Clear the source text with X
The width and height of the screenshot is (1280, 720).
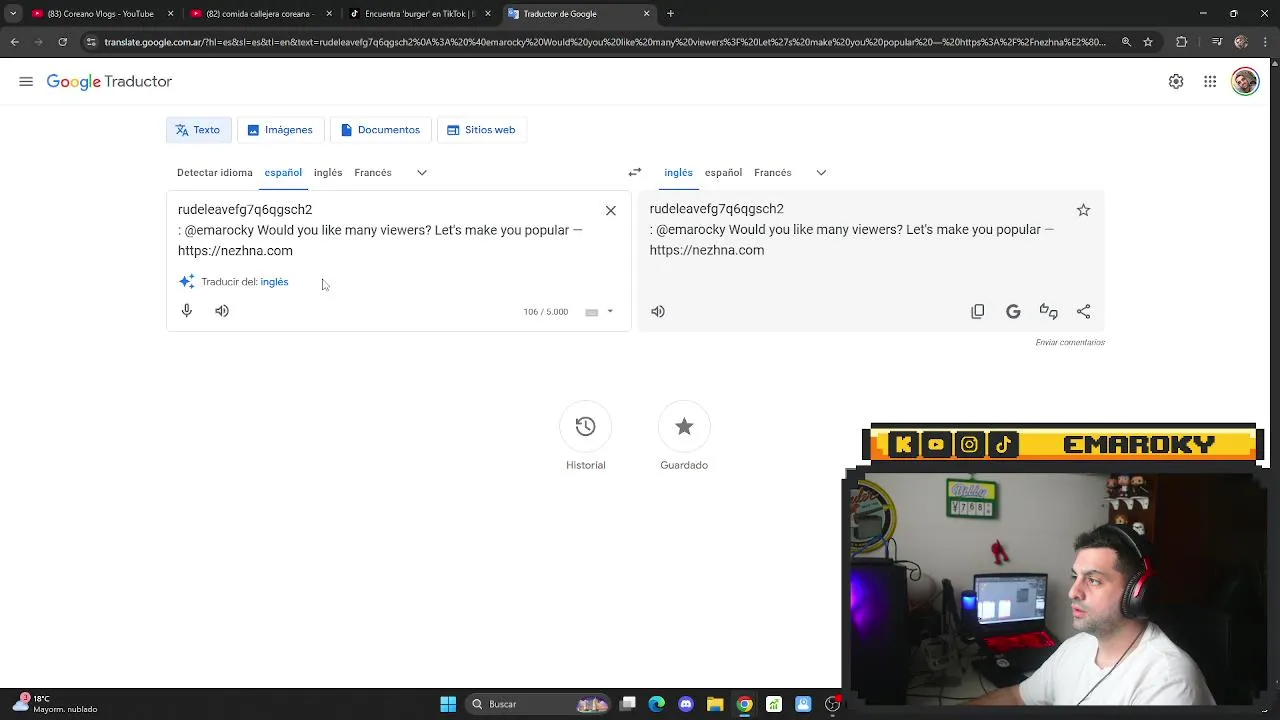611,211
